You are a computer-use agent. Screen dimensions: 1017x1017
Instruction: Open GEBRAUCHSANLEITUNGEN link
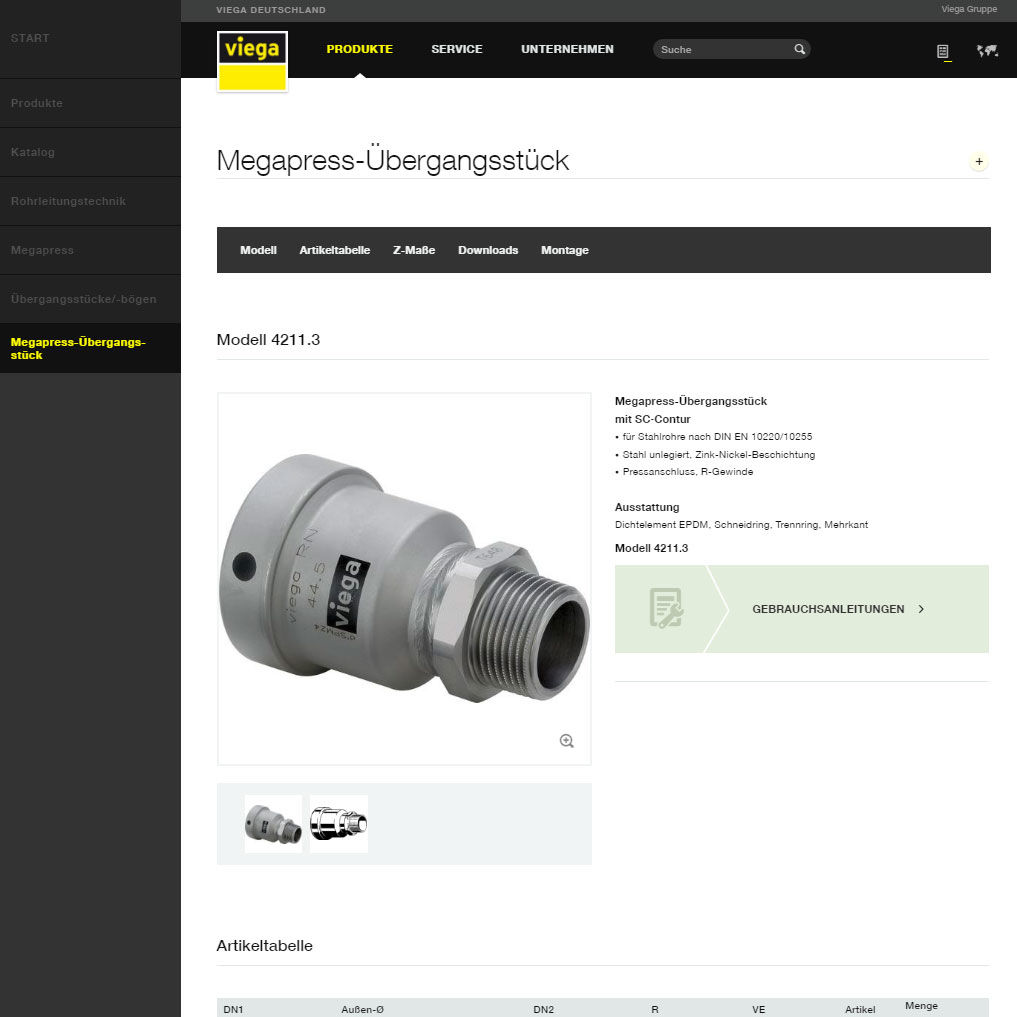828,609
